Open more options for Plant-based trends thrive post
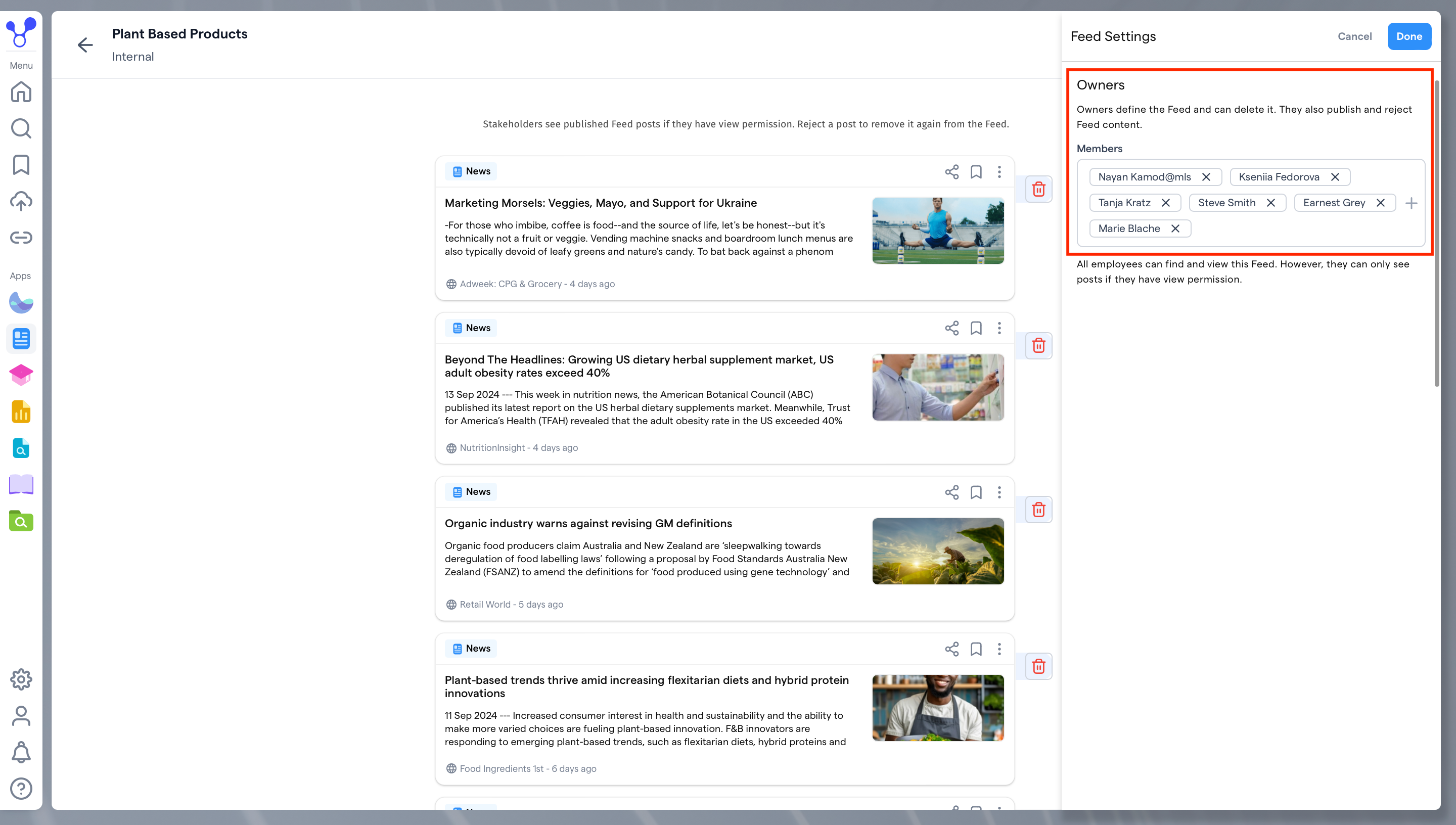The width and height of the screenshot is (1456, 825). 999,649
